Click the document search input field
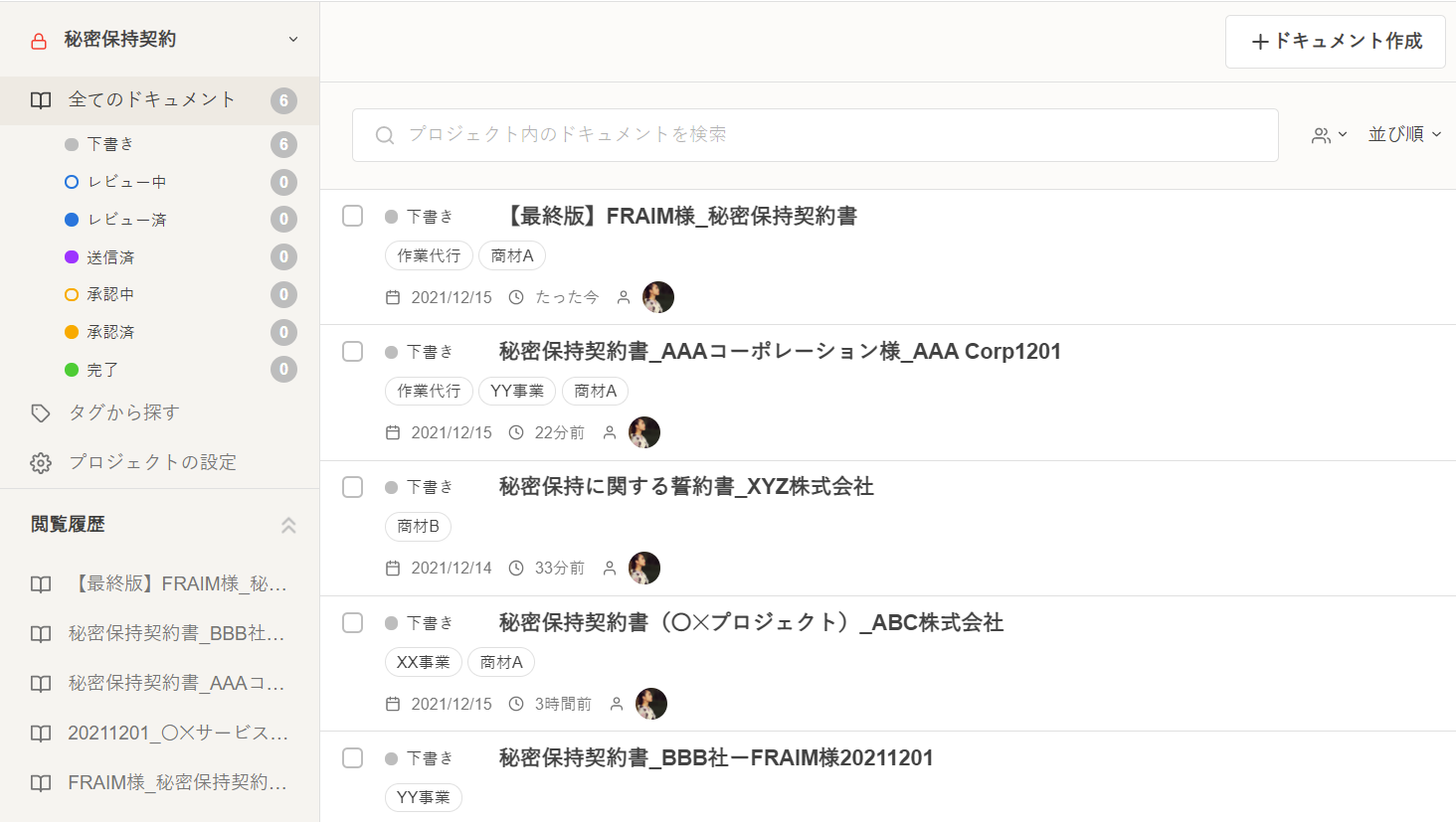This screenshot has height=822, width=1456. coord(825,135)
